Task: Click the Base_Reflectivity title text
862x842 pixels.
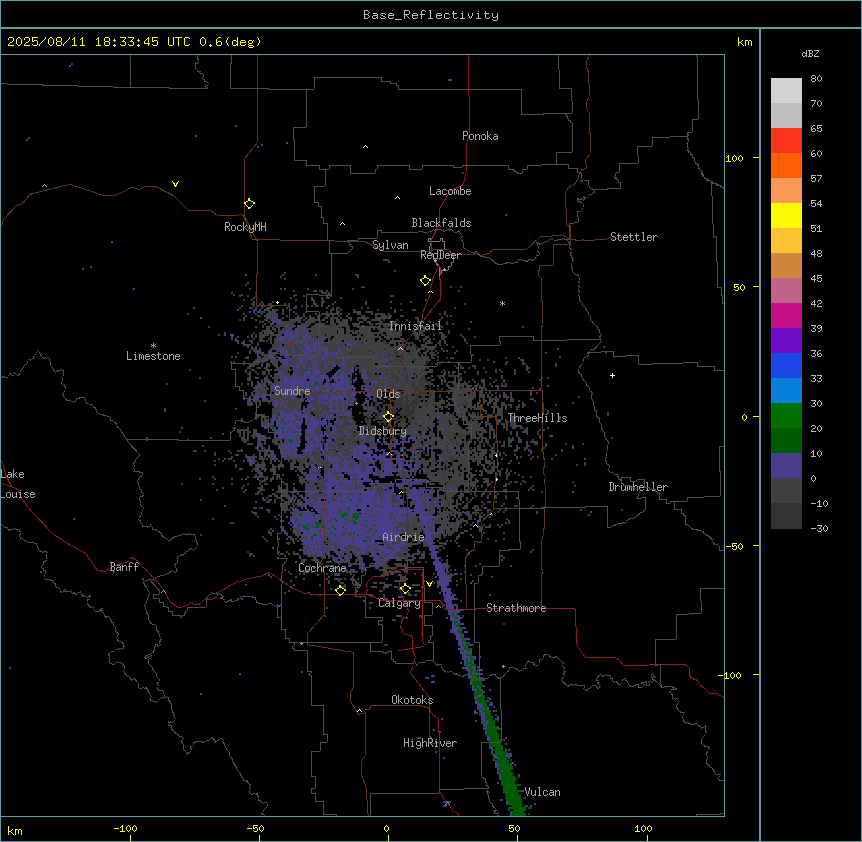Action: (x=431, y=15)
